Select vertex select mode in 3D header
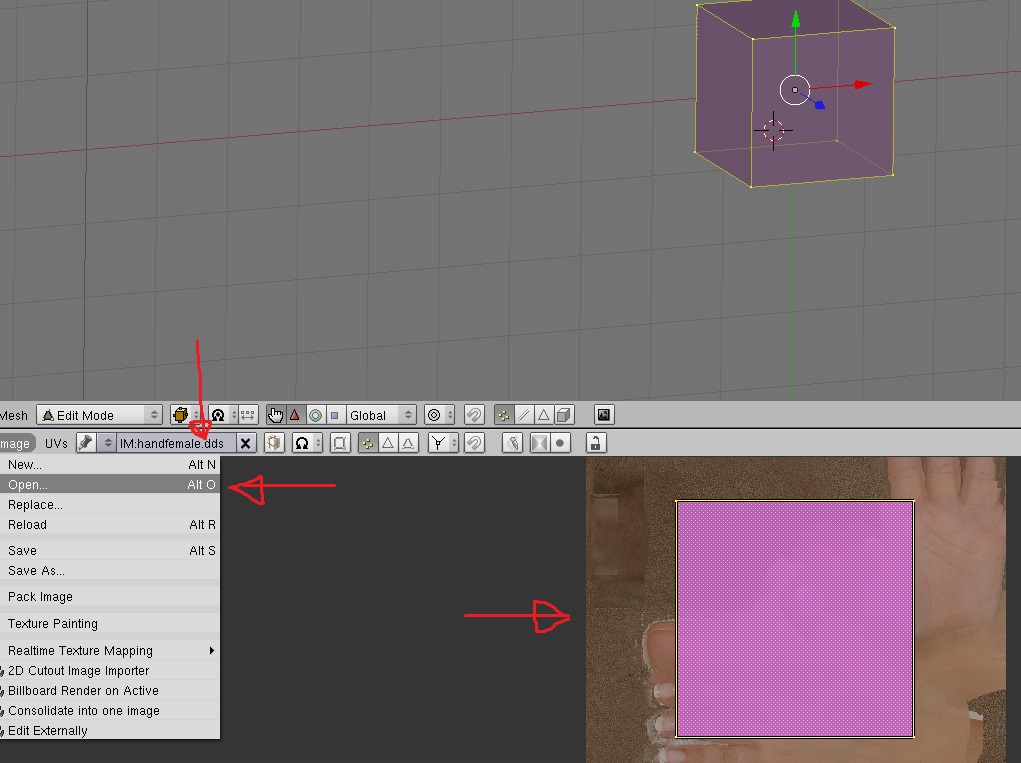The width and height of the screenshot is (1021, 763). coord(504,415)
